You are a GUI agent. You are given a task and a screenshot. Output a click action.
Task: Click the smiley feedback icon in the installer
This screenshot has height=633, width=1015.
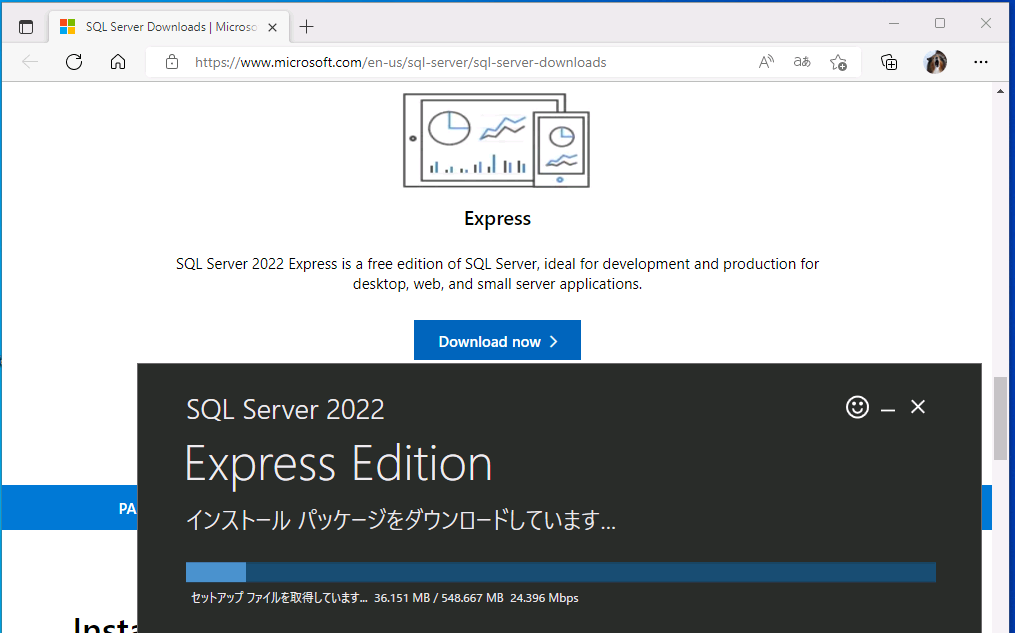point(857,407)
